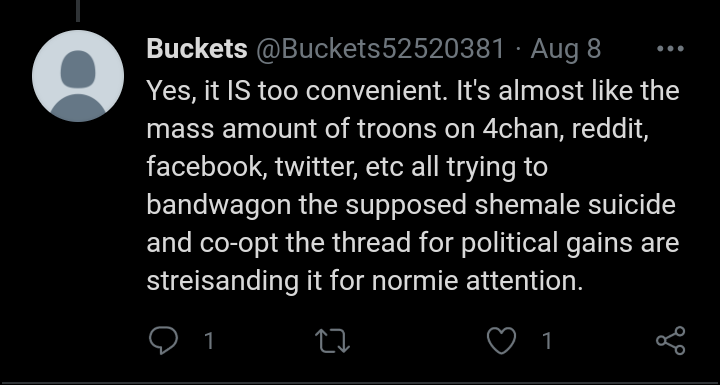The height and width of the screenshot is (385, 720).
Task: Click the reply count number next to bubble
Action: click(x=209, y=341)
